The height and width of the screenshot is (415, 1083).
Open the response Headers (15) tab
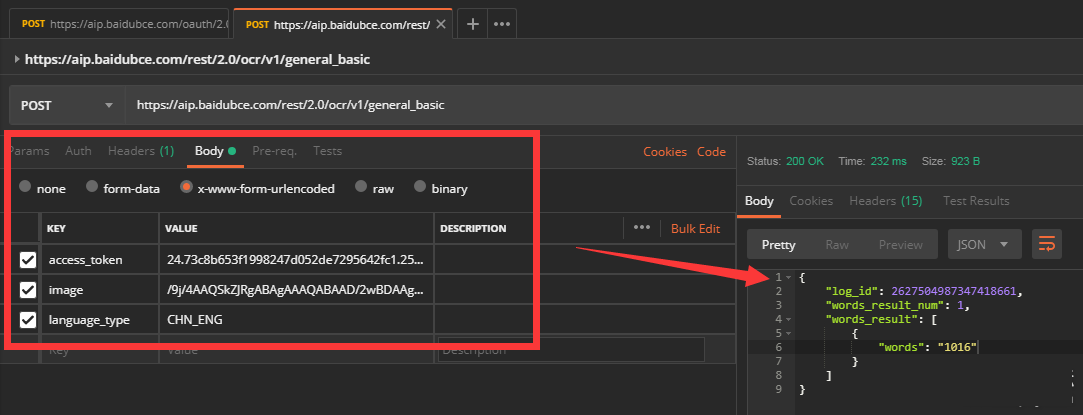click(x=885, y=201)
